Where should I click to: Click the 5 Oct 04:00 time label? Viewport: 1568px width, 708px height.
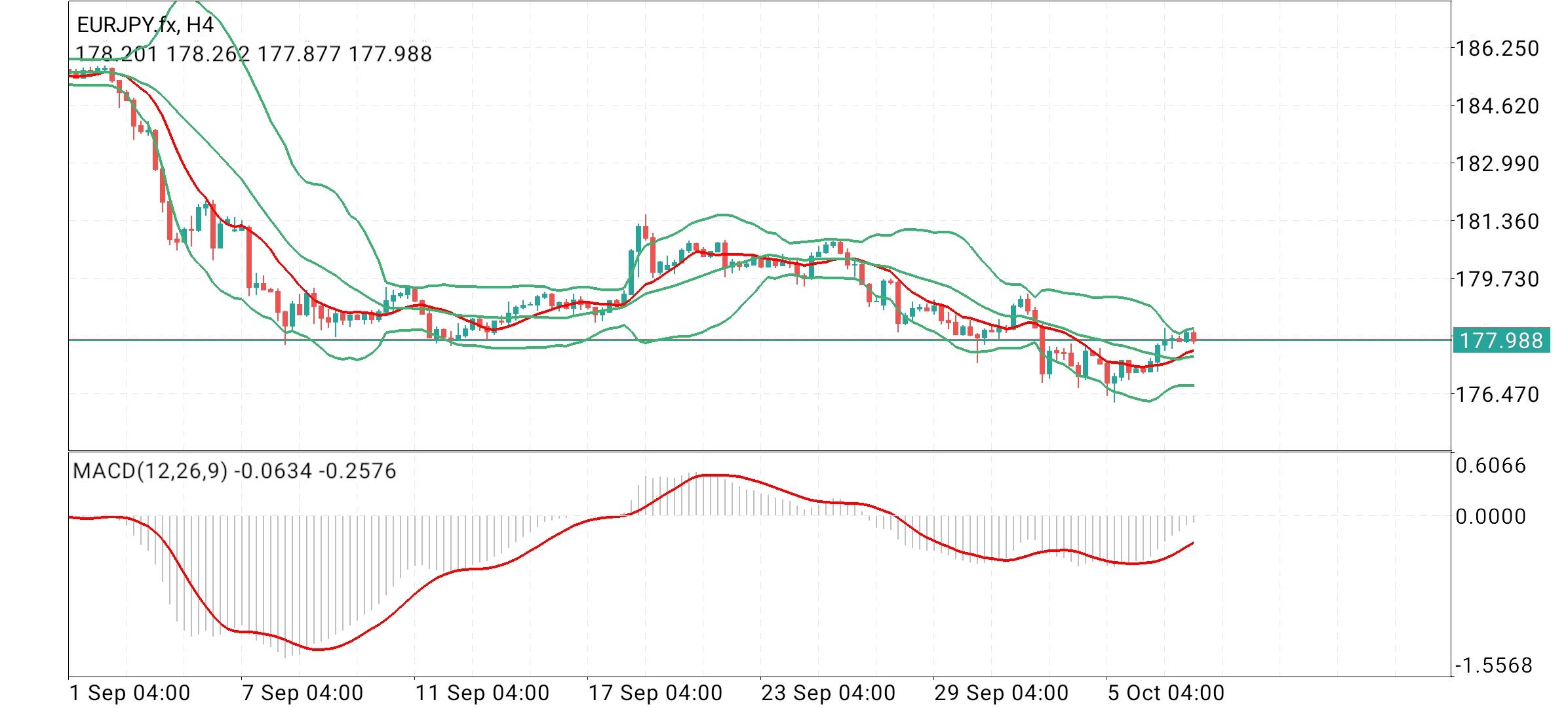pos(1166,693)
